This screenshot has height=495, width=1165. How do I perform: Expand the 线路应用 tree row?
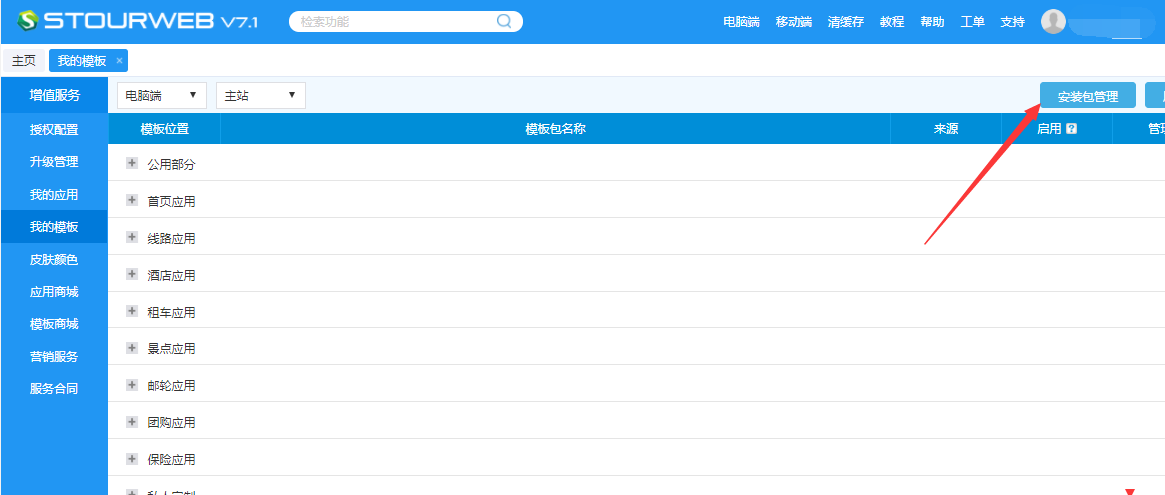click(x=132, y=237)
